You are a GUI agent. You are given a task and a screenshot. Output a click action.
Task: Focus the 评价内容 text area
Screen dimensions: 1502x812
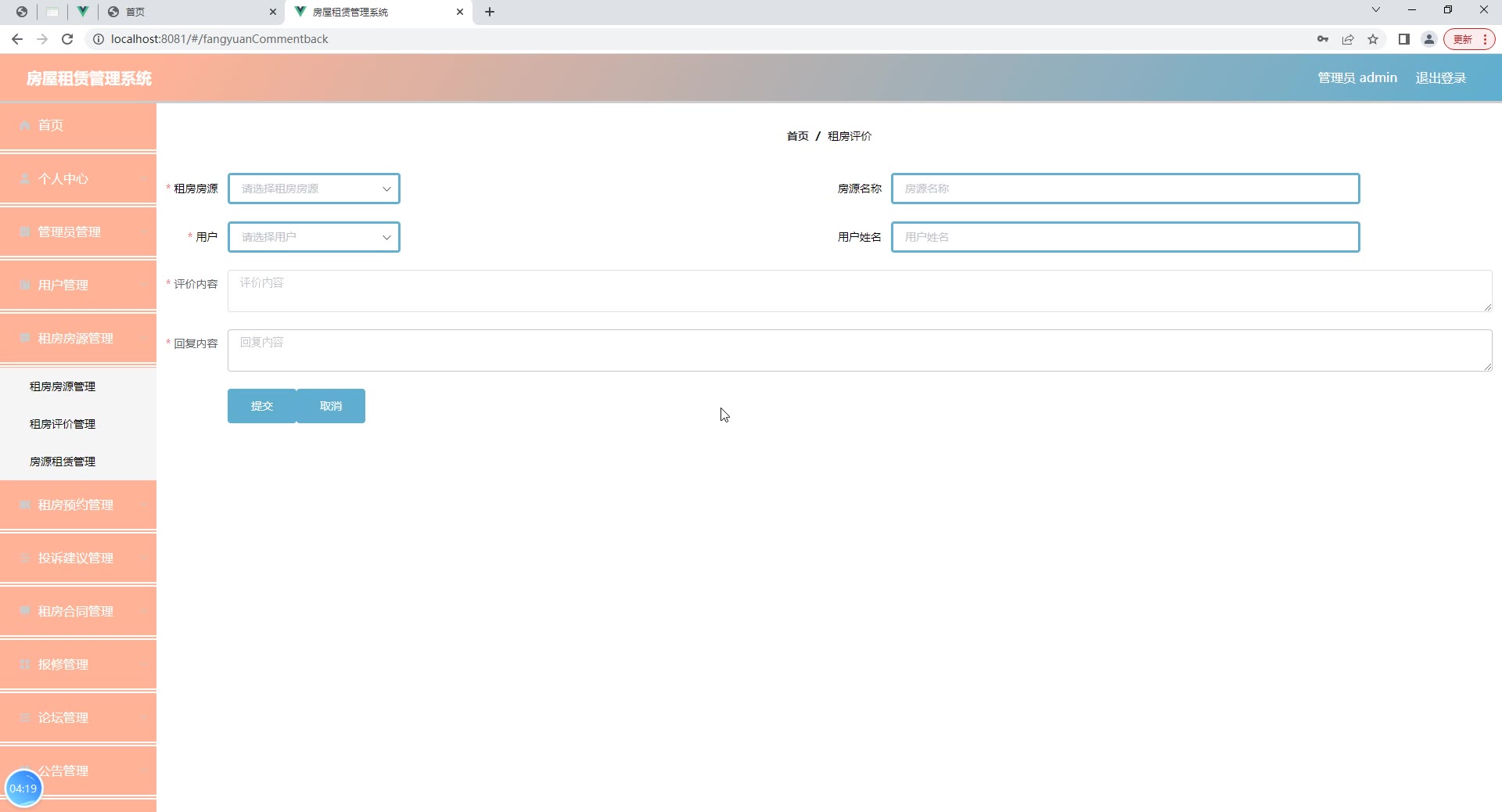[860, 291]
